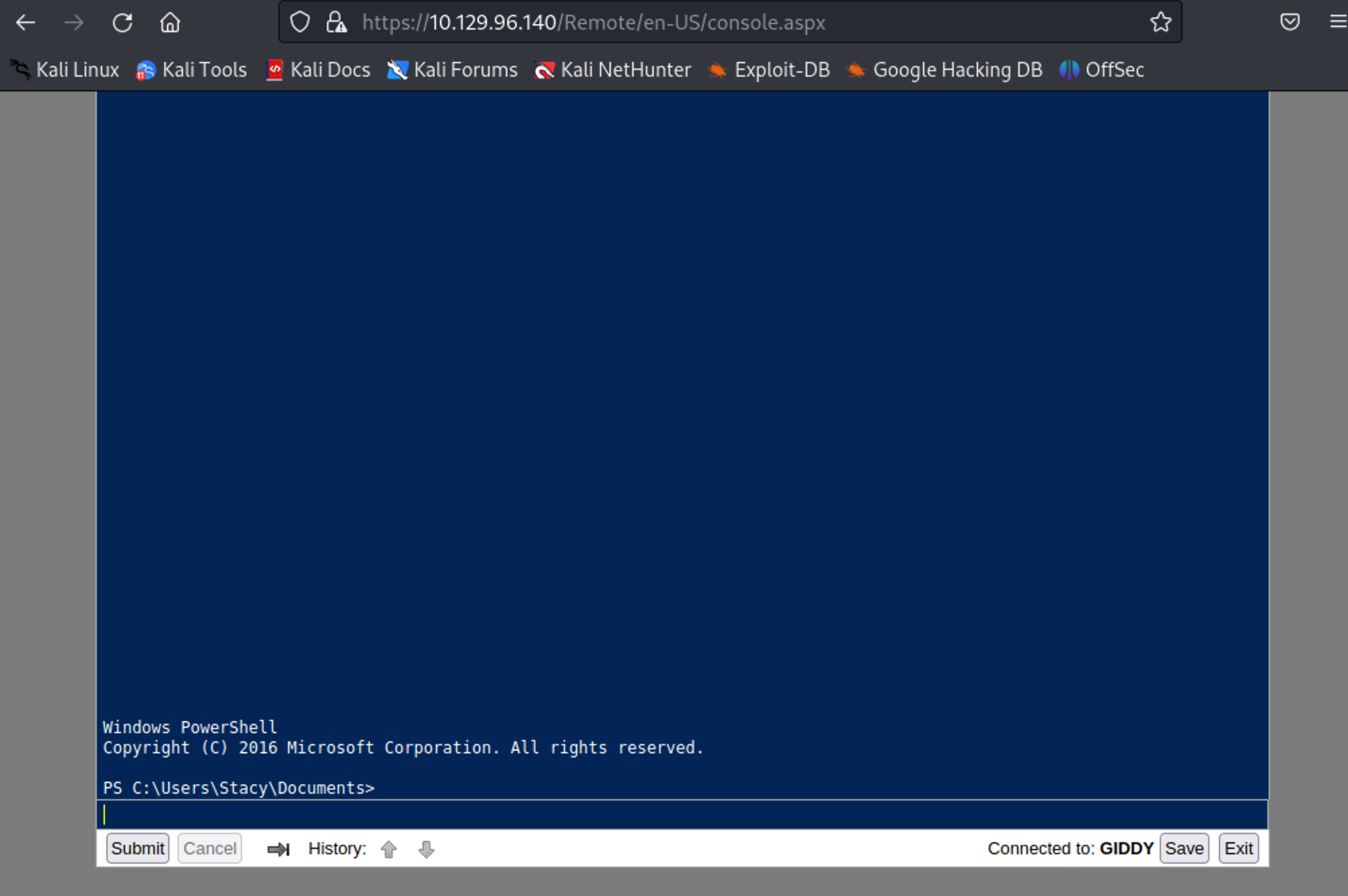Image resolution: width=1348 pixels, height=896 pixels.
Task: Bookmark this page with the star
Action: [1160, 22]
